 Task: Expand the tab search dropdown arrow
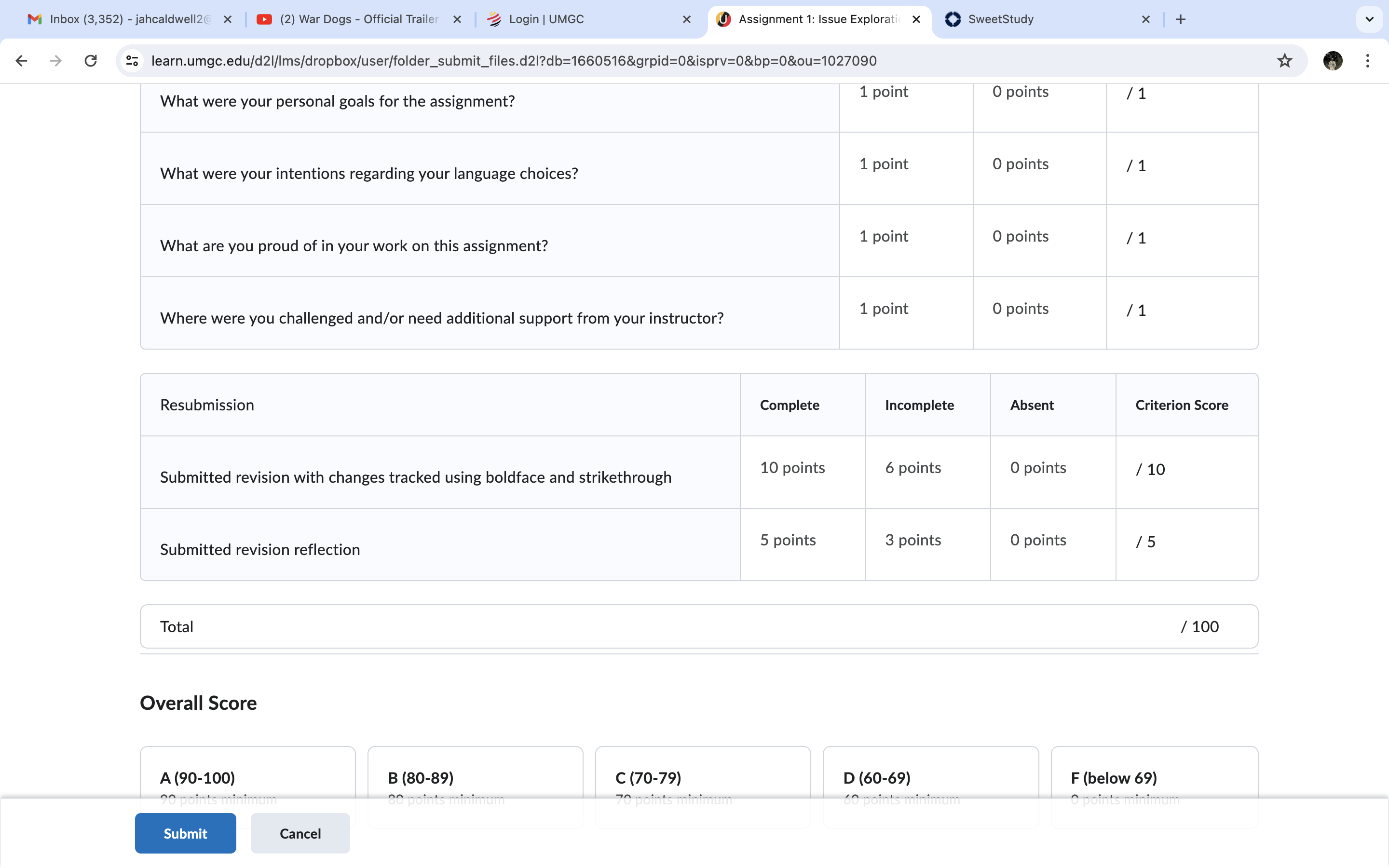tap(1370, 19)
